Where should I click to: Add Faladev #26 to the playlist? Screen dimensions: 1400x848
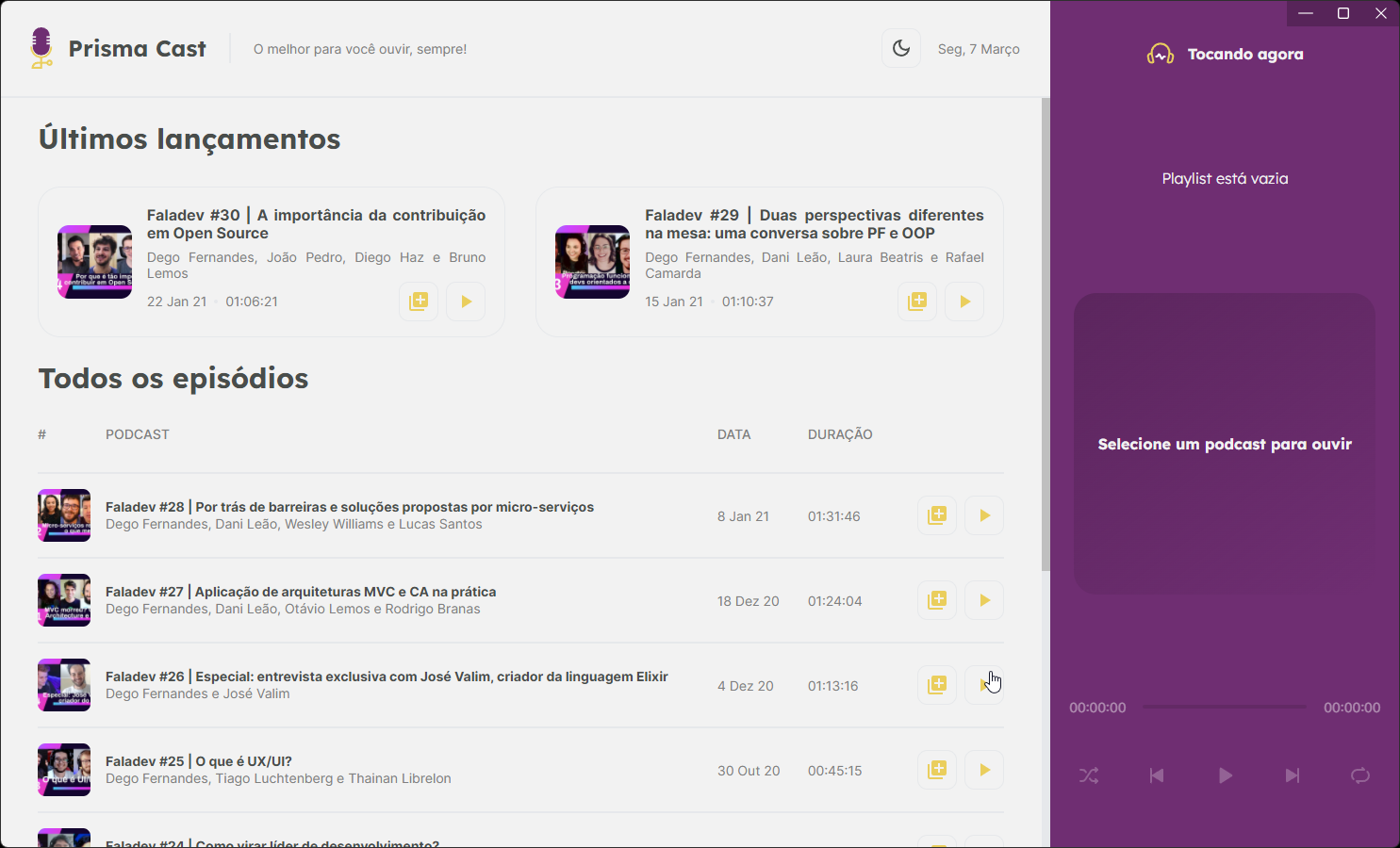click(x=937, y=685)
